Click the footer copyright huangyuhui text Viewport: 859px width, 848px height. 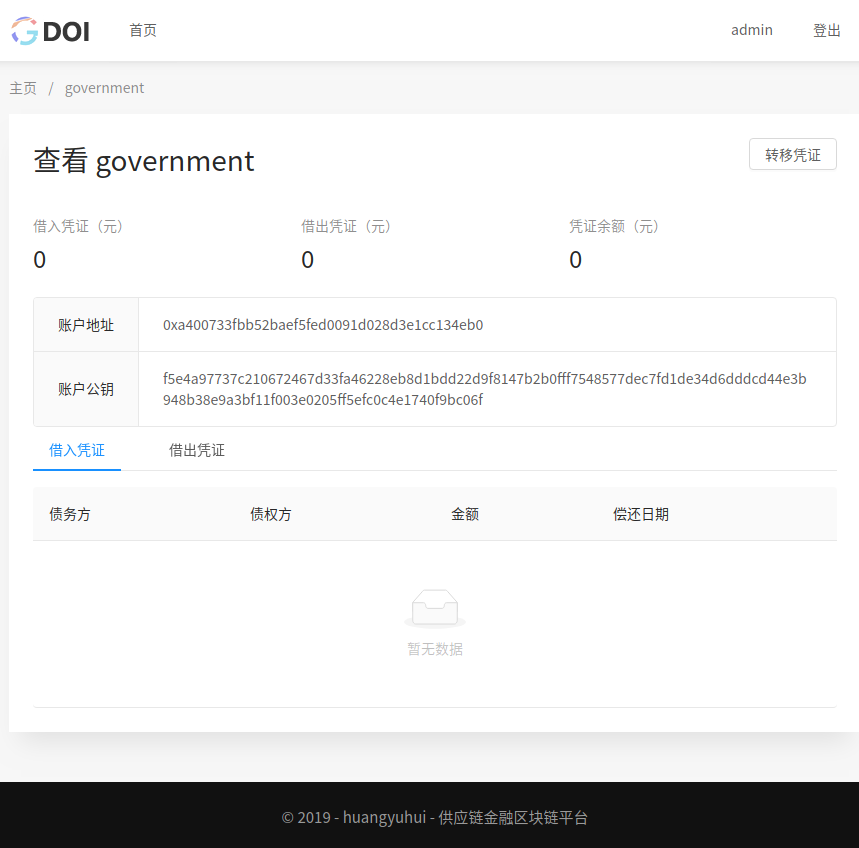pyautogui.click(x=434, y=817)
